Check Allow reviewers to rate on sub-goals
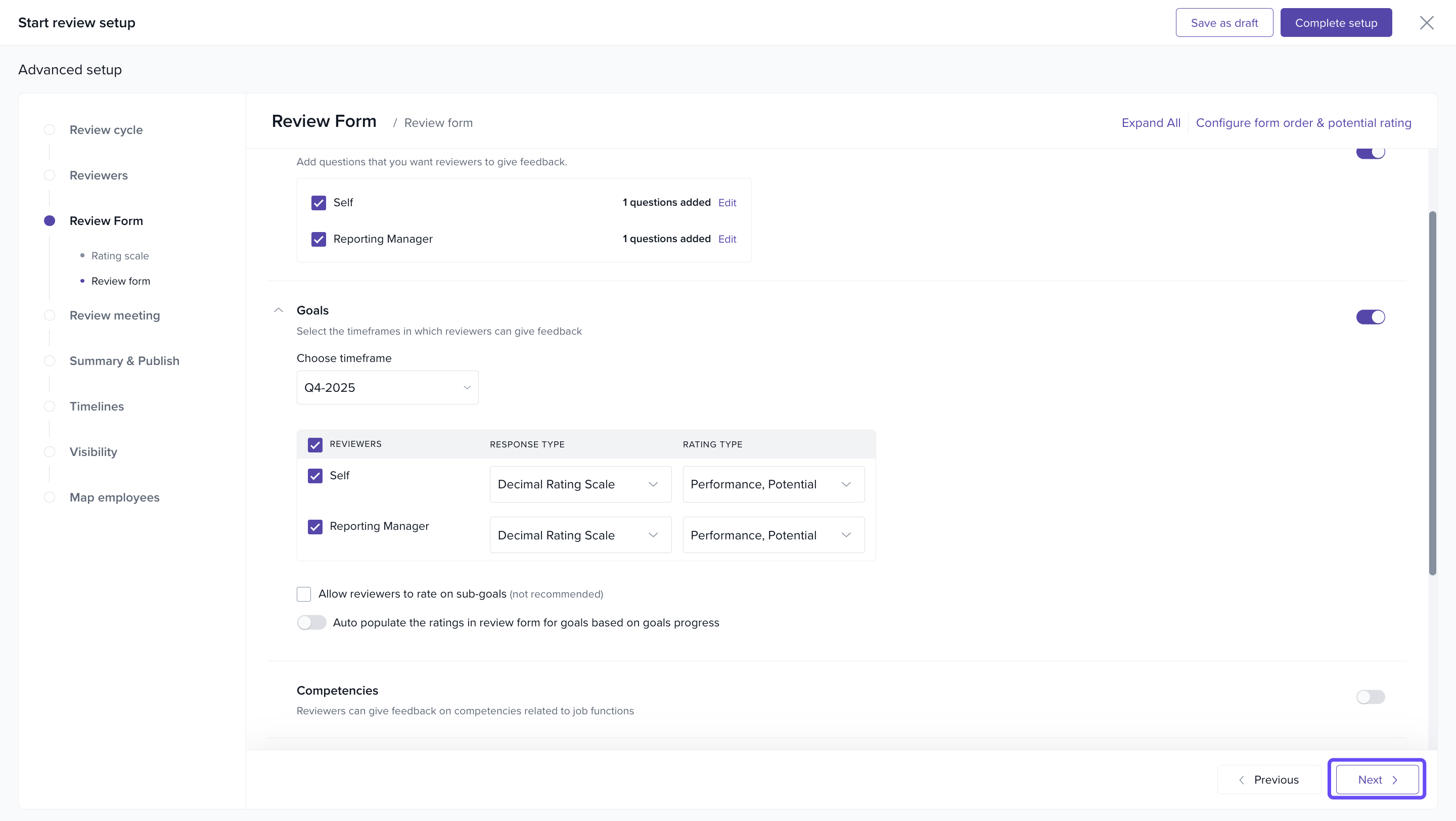The image size is (1456, 821). pos(304,594)
